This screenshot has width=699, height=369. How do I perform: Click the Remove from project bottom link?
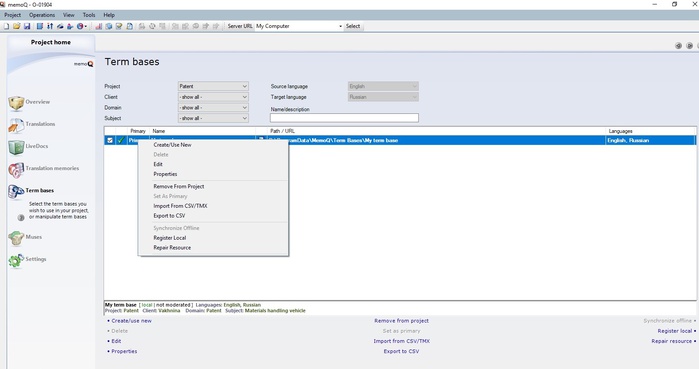coord(401,321)
